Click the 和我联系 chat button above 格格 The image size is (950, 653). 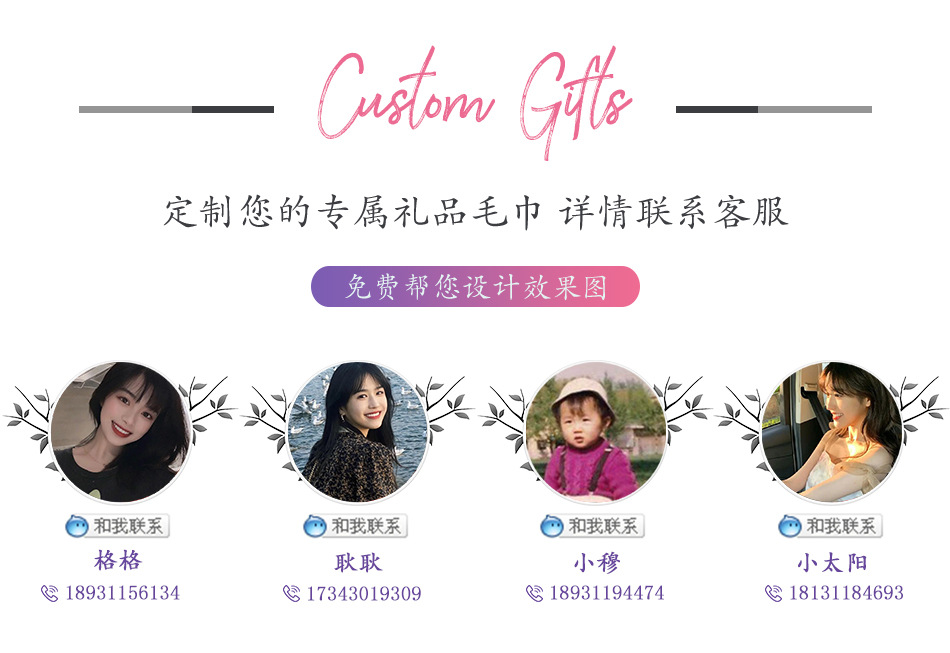[117, 526]
